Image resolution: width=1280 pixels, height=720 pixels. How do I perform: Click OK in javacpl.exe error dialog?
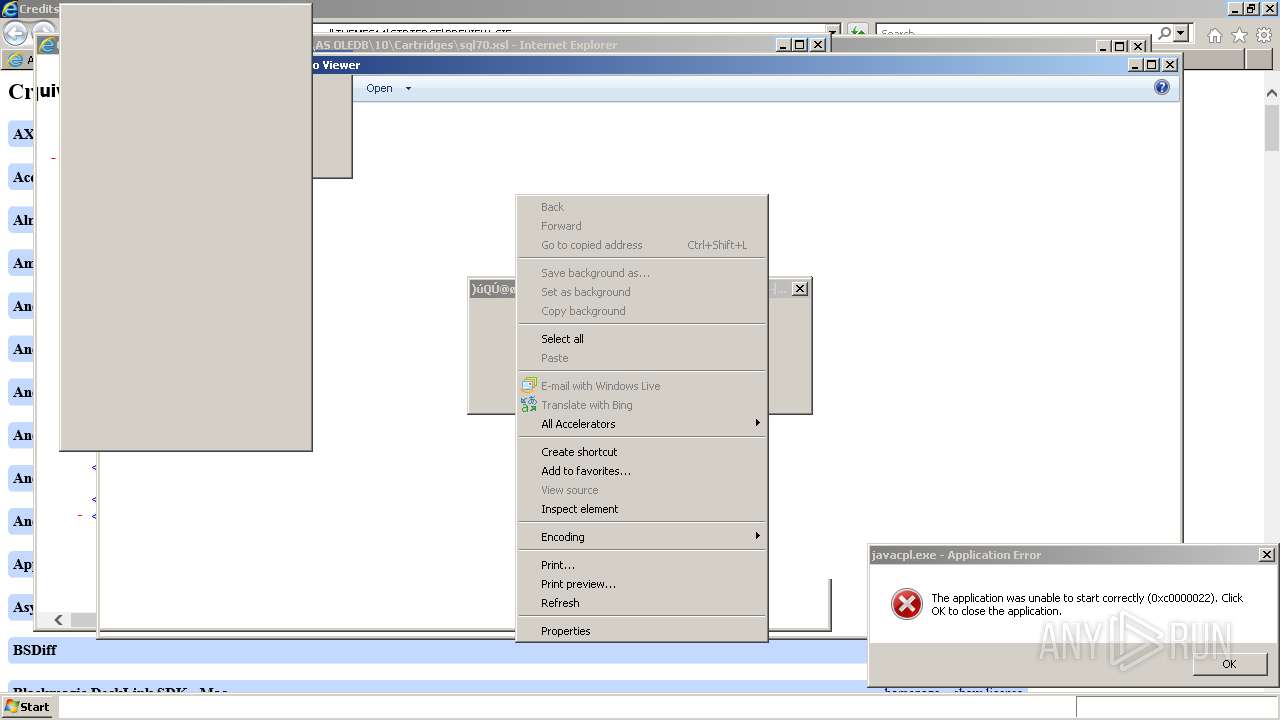point(1229,664)
